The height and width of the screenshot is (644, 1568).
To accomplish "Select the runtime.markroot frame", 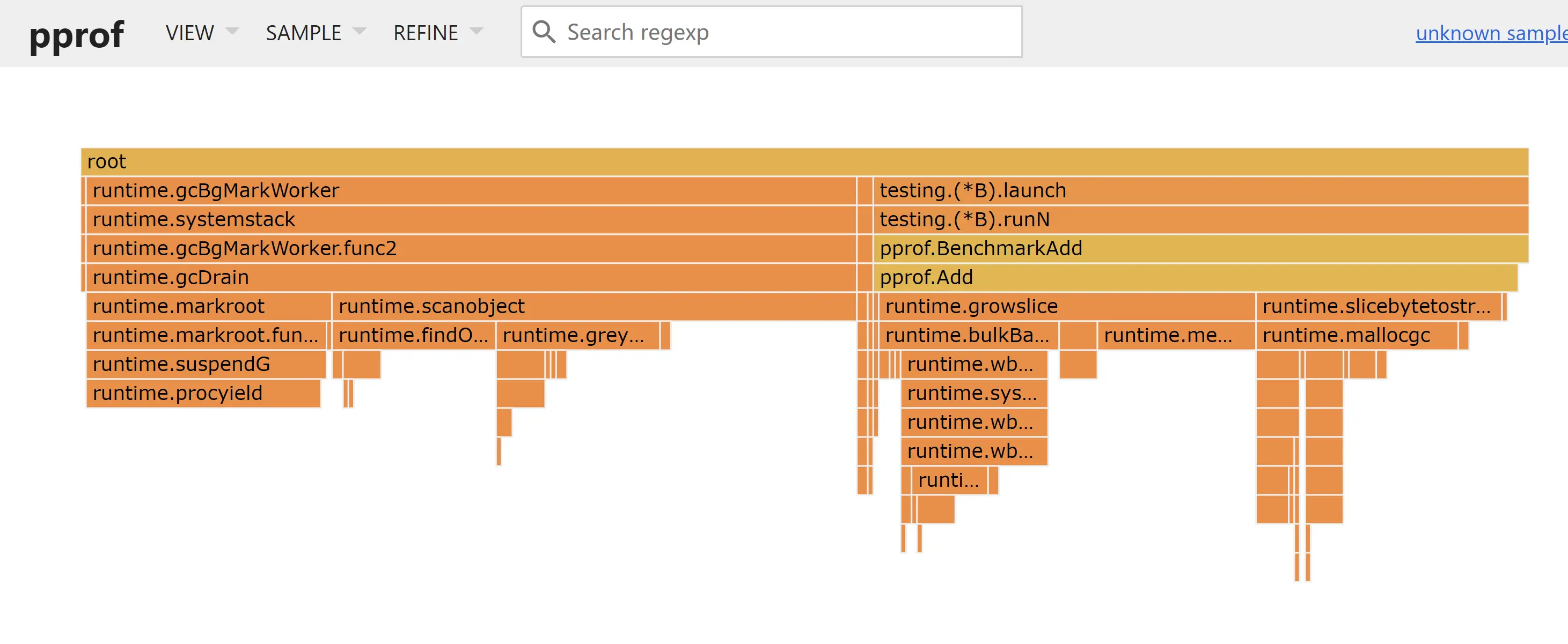I will coord(208,307).
